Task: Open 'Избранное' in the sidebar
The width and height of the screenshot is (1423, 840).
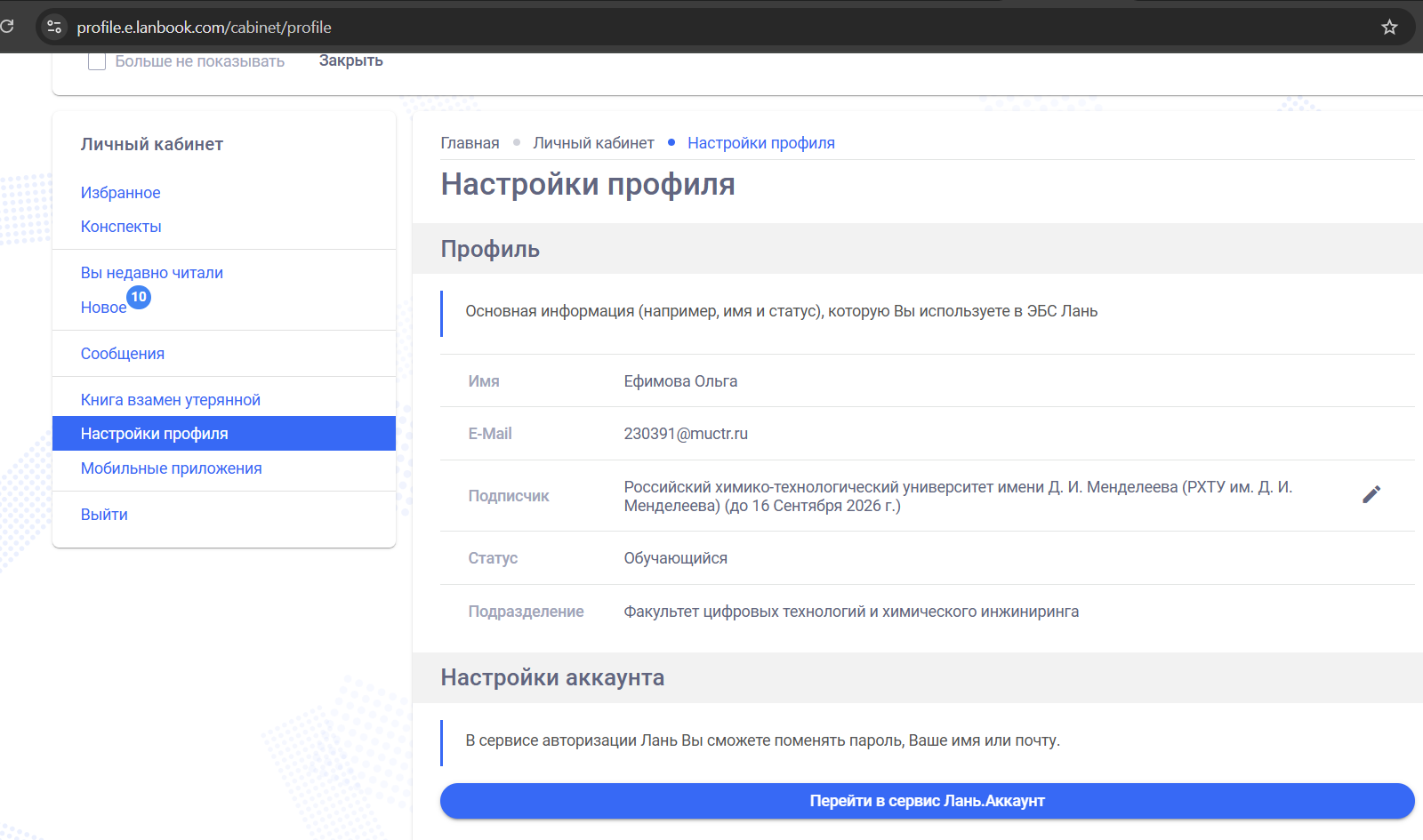Action: pos(120,193)
